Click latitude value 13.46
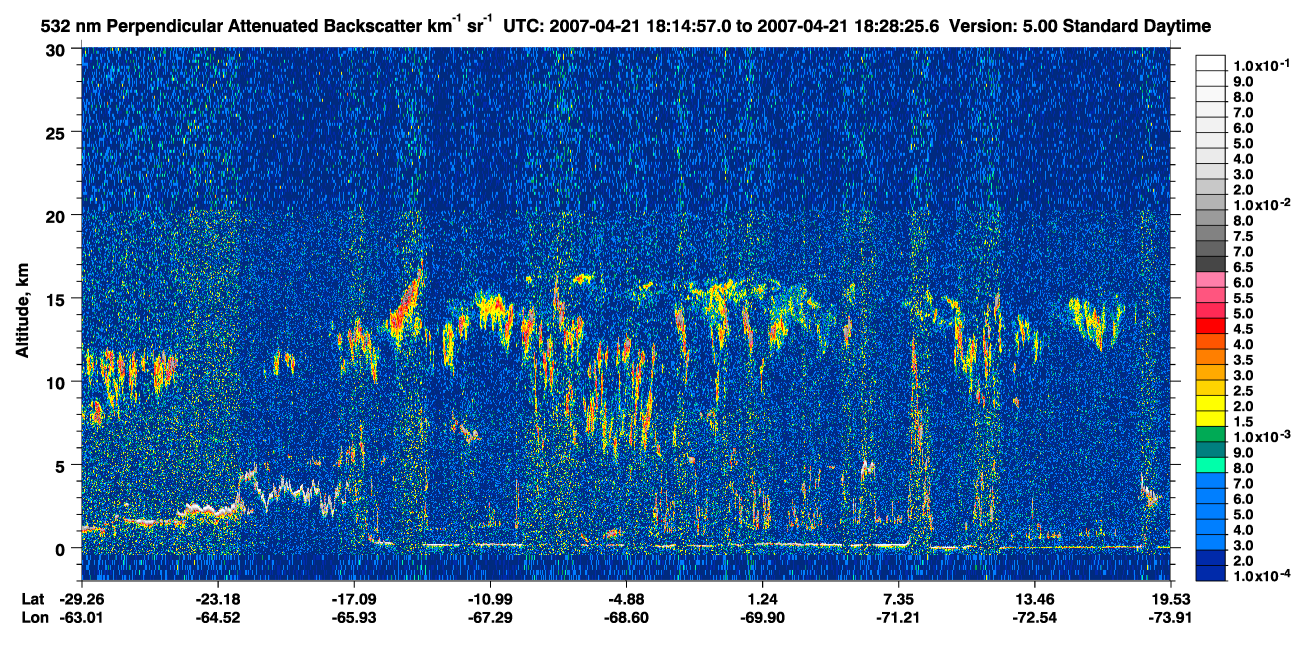 point(1035,599)
